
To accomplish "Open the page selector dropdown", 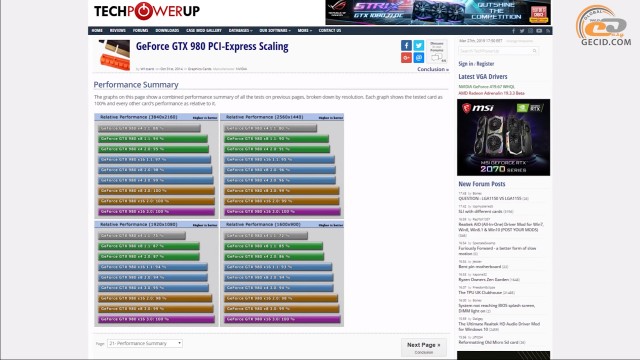I will point(145,344).
